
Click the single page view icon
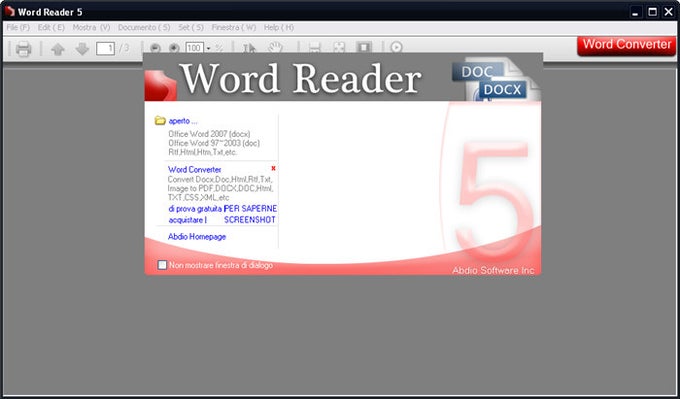point(364,48)
